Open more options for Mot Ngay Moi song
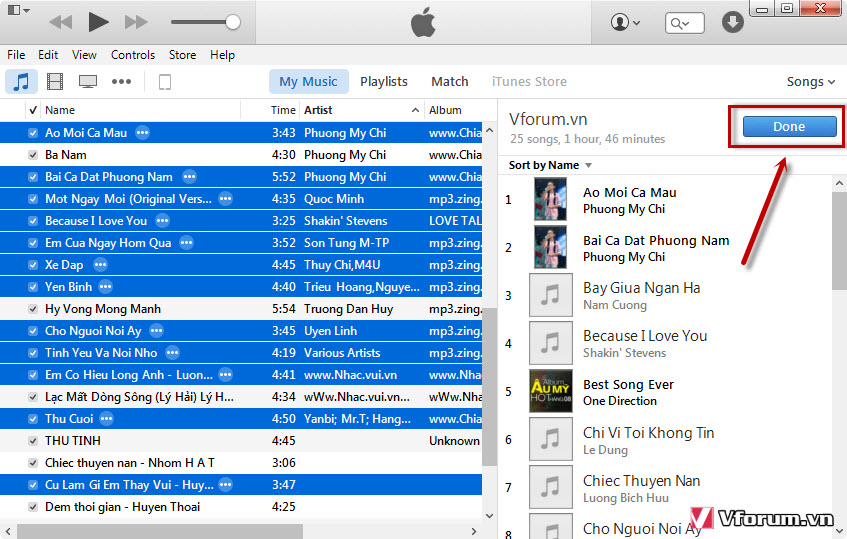This screenshot has width=847, height=539. point(225,199)
